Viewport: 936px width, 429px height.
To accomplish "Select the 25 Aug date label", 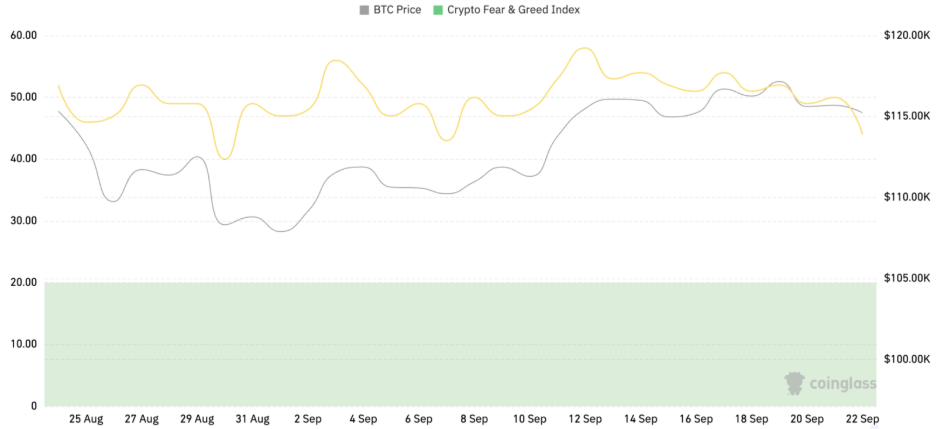I will coord(86,419).
